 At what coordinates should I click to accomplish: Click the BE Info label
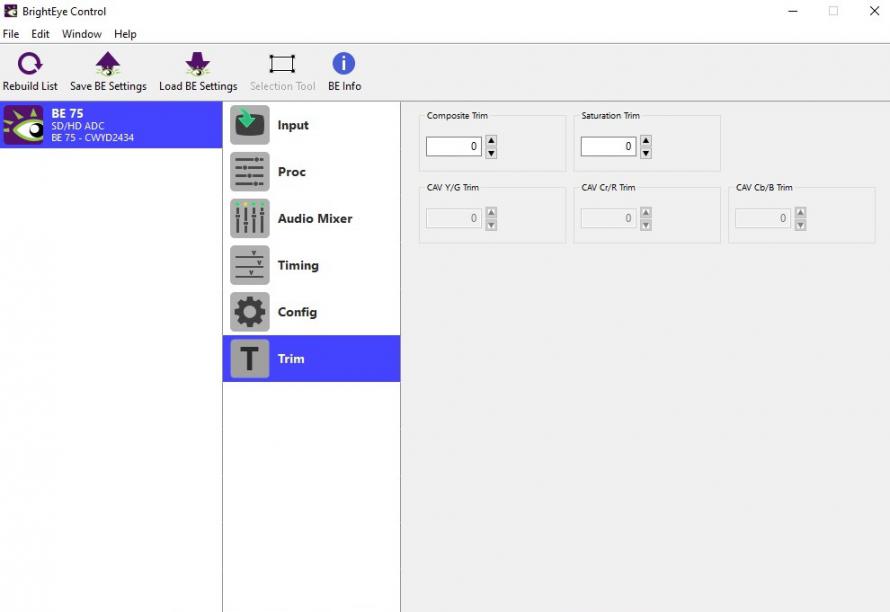pos(345,86)
